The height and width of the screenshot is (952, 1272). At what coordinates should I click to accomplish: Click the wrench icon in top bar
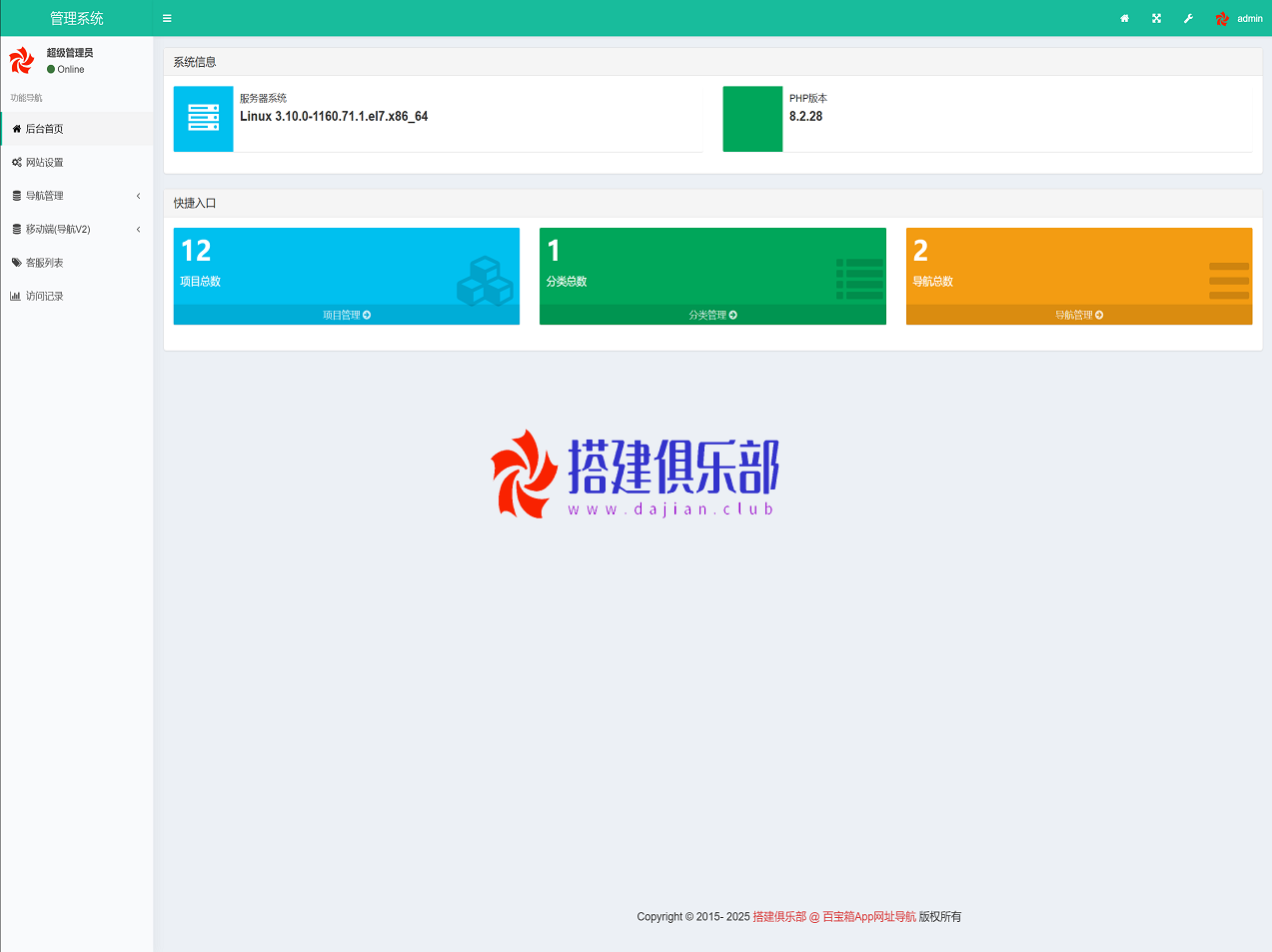(x=1188, y=18)
